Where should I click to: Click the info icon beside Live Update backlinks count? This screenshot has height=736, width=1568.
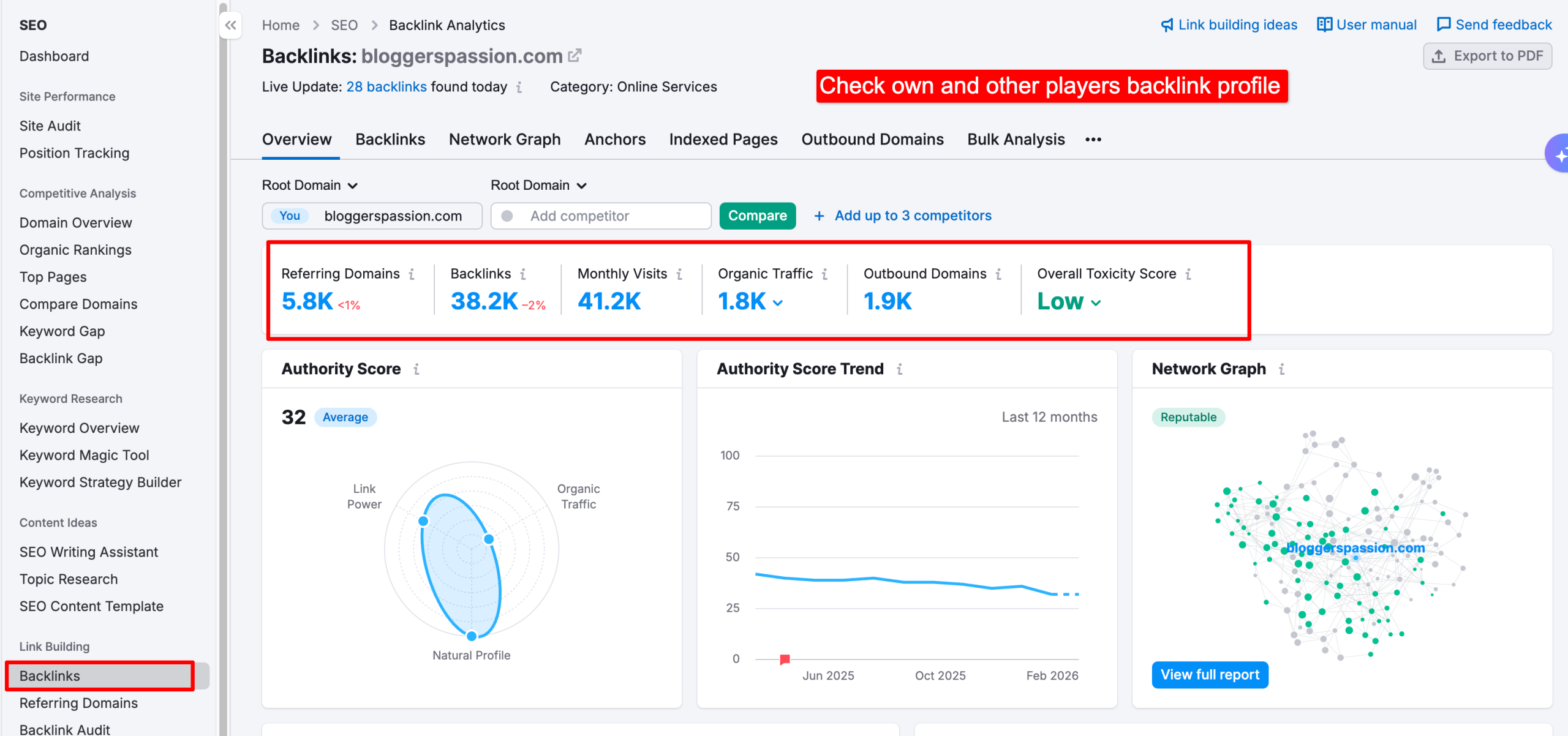tap(519, 88)
